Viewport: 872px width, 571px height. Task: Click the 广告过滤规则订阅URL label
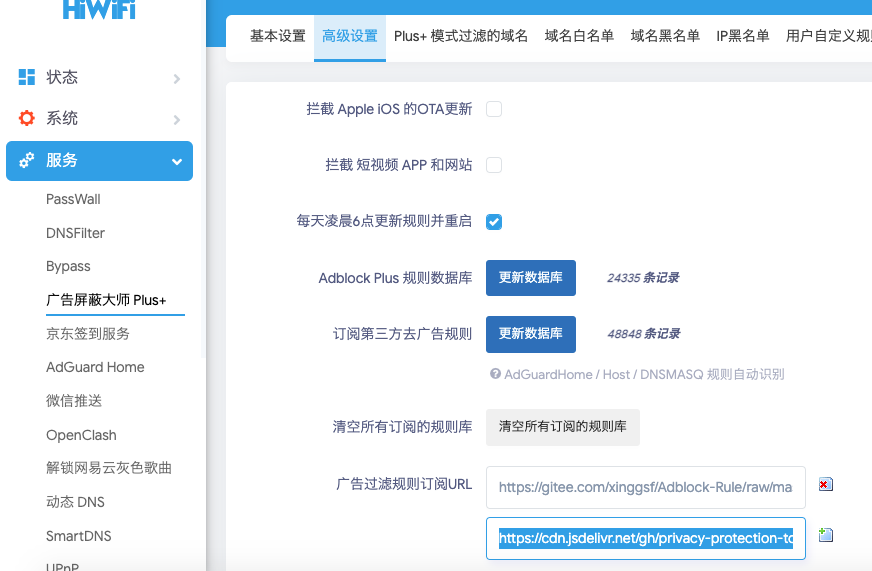pyautogui.click(x=404, y=484)
